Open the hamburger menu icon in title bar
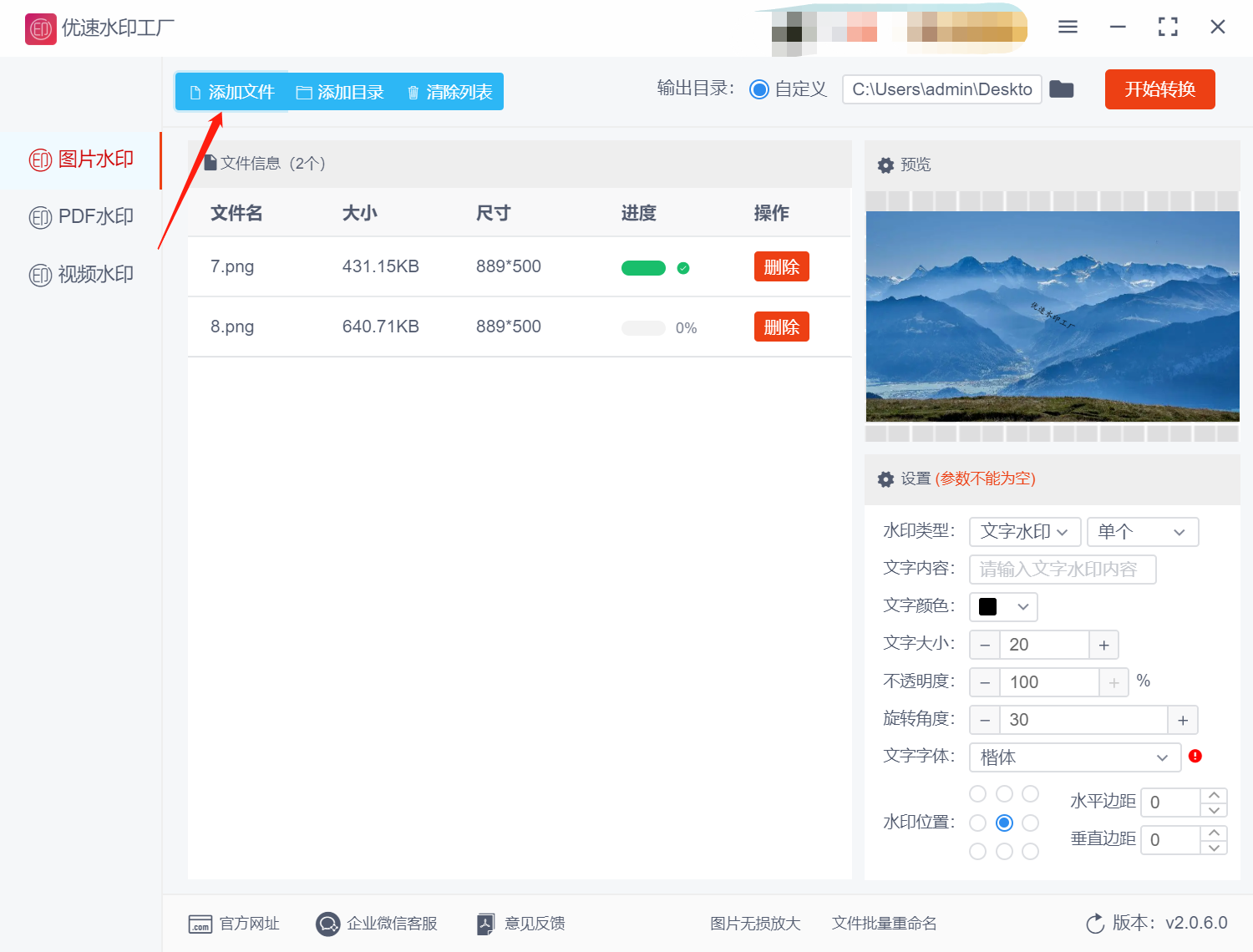 [x=1068, y=27]
